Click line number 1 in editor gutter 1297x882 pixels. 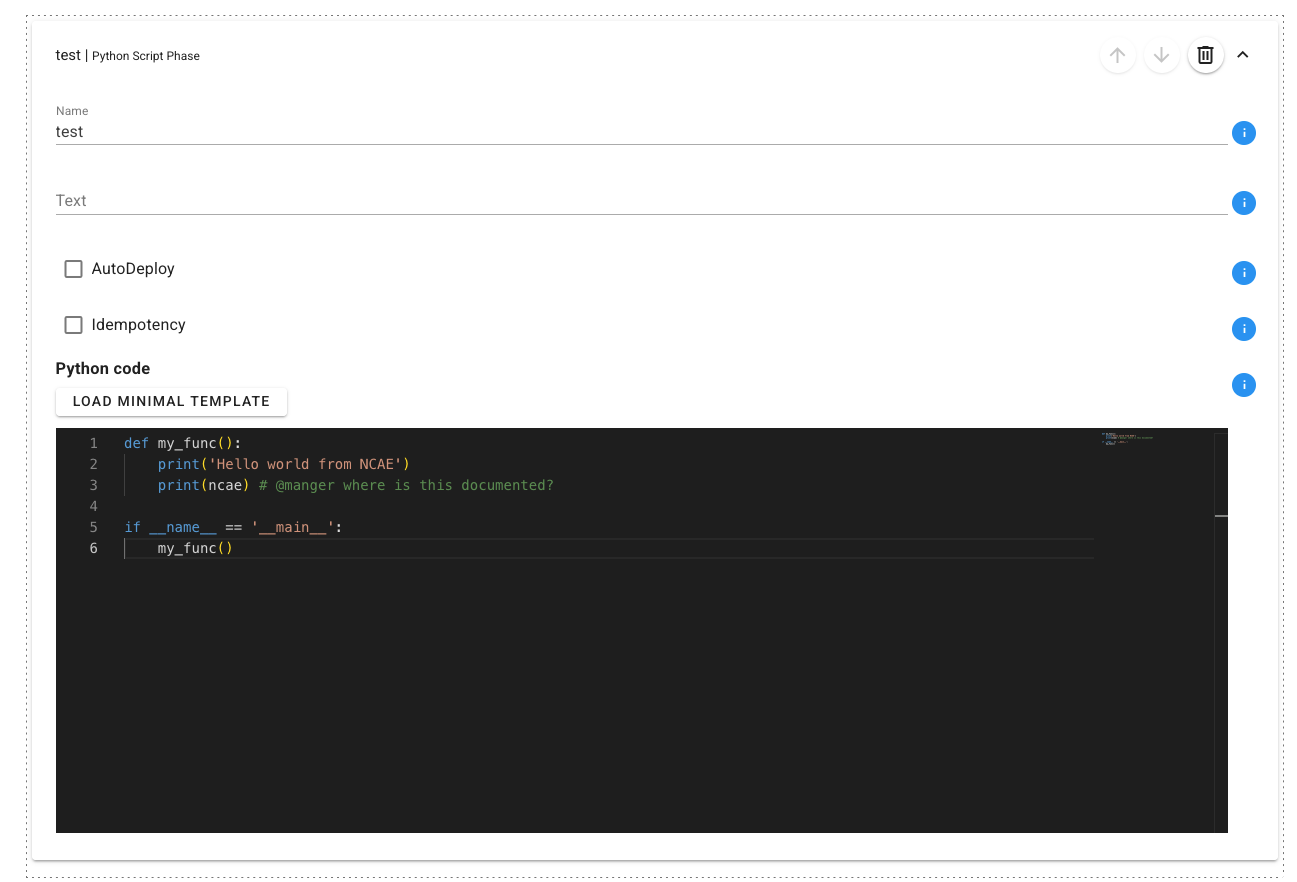pyautogui.click(x=93, y=443)
